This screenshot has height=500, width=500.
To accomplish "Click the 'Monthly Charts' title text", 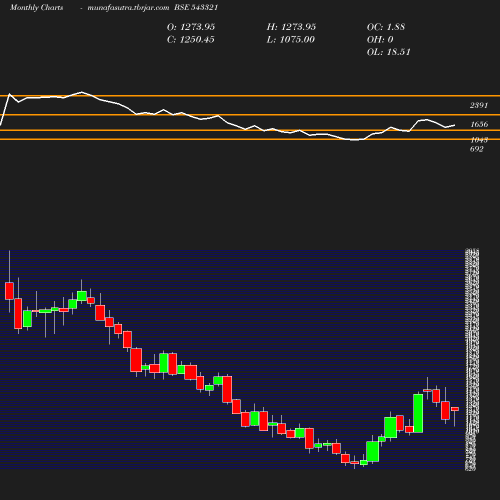I will point(37,8).
